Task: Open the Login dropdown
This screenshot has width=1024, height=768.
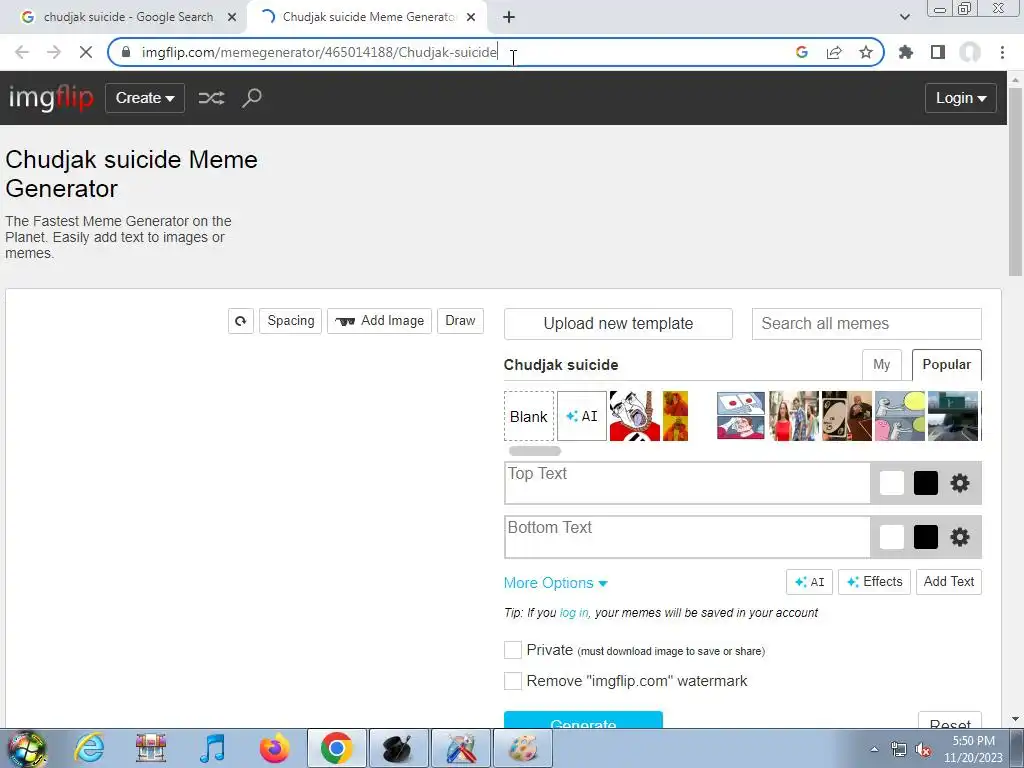Action: click(x=961, y=98)
